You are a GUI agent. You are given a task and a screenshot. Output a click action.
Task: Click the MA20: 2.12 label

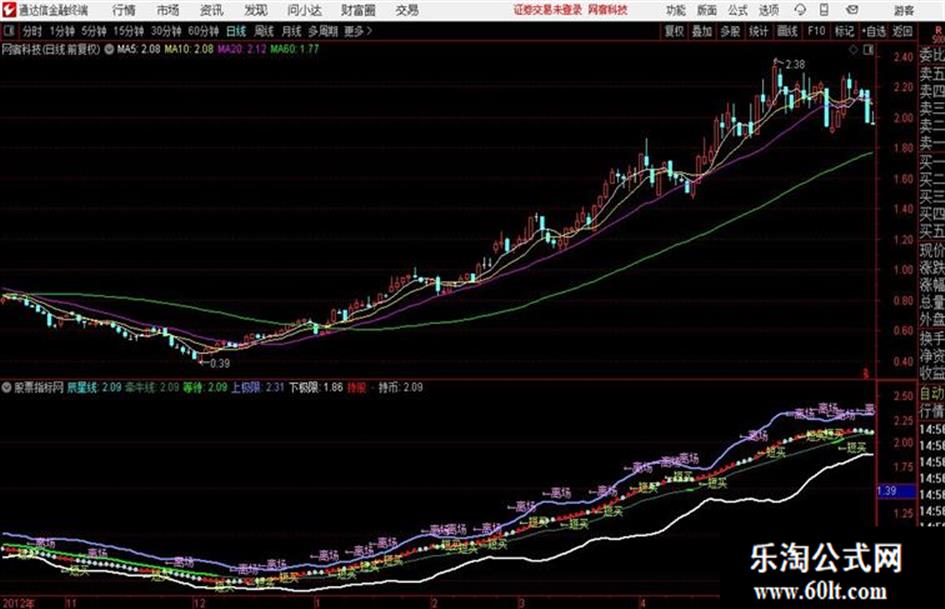(242, 49)
